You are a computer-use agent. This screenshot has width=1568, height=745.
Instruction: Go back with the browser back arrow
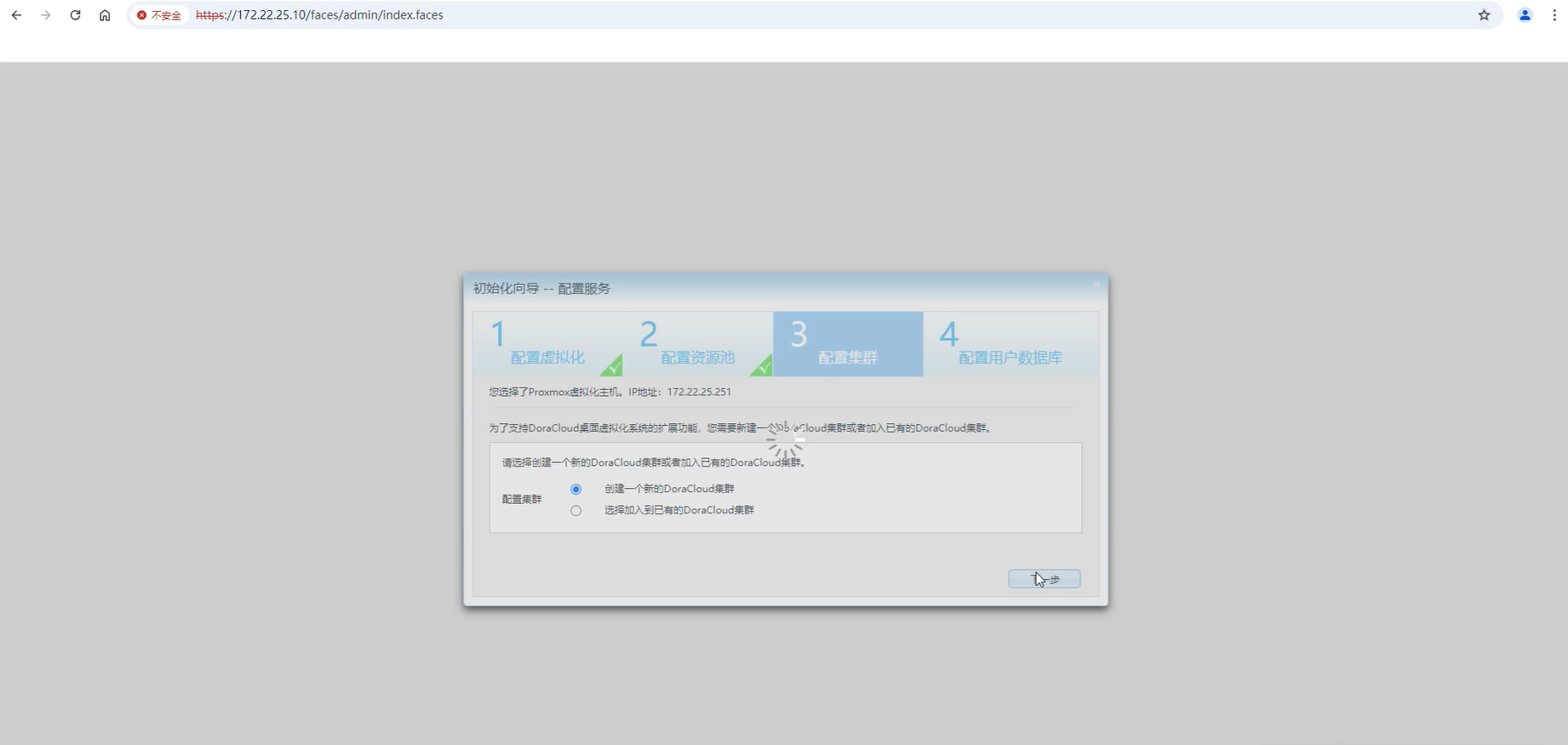coord(16,15)
